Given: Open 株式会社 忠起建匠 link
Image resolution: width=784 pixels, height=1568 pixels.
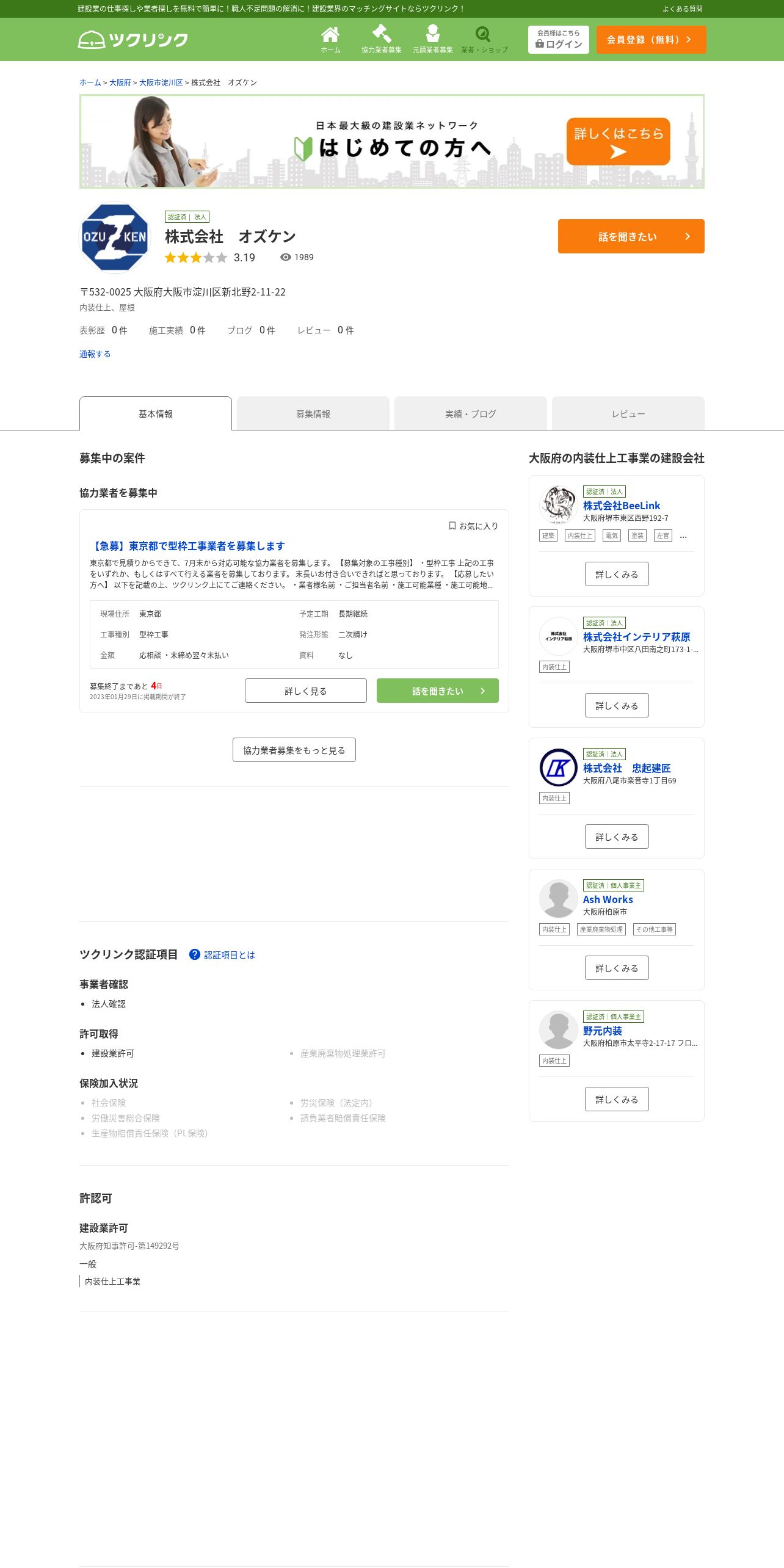Looking at the screenshot, I should (x=627, y=768).
